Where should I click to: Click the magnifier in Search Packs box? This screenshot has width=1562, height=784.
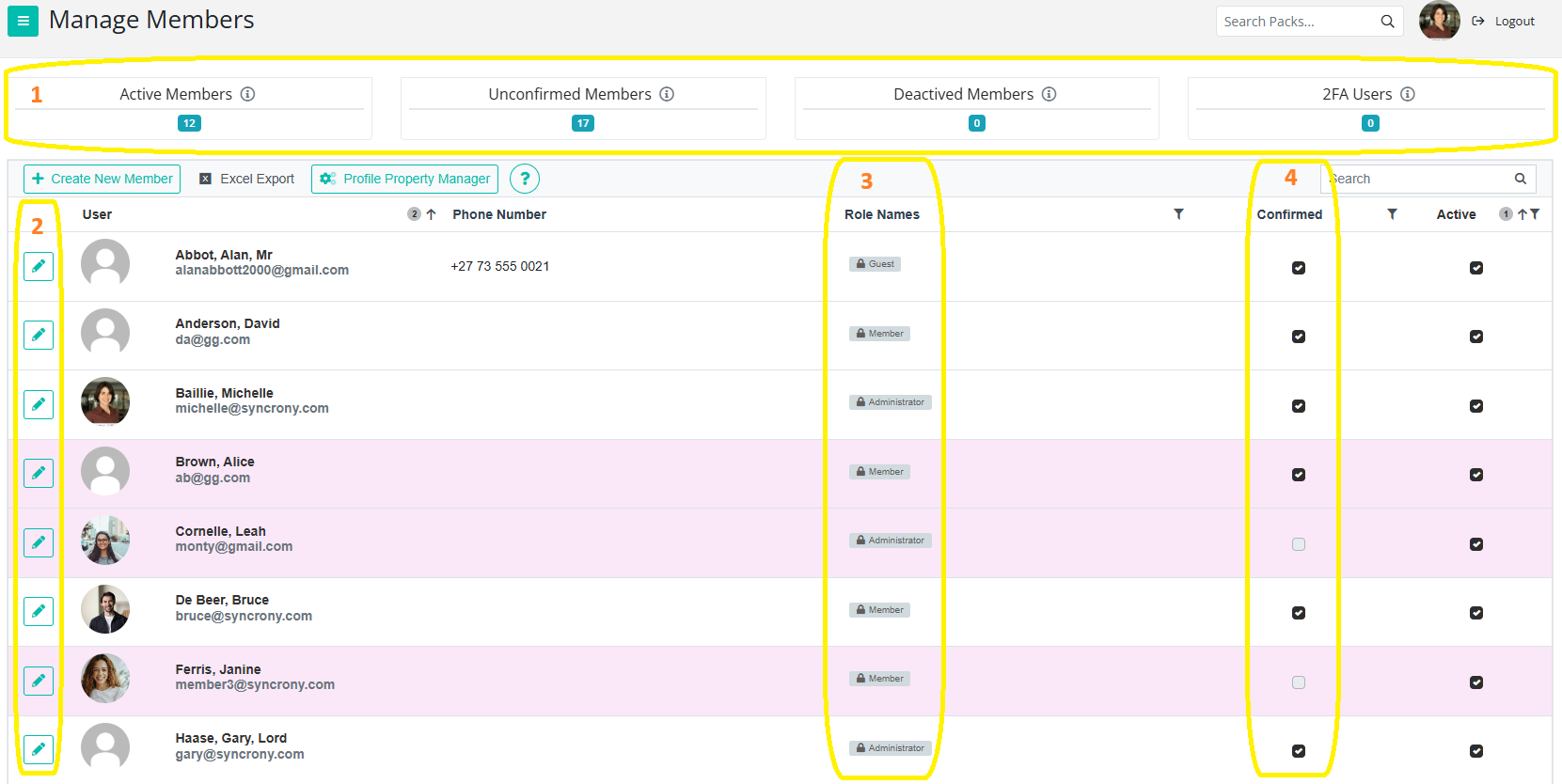[1387, 22]
